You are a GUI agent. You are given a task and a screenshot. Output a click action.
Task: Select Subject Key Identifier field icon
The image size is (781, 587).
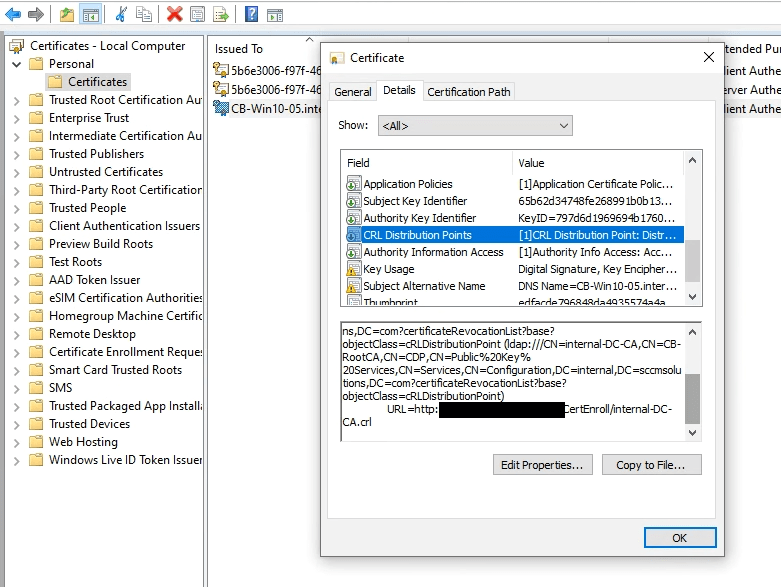(x=353, y=201)
